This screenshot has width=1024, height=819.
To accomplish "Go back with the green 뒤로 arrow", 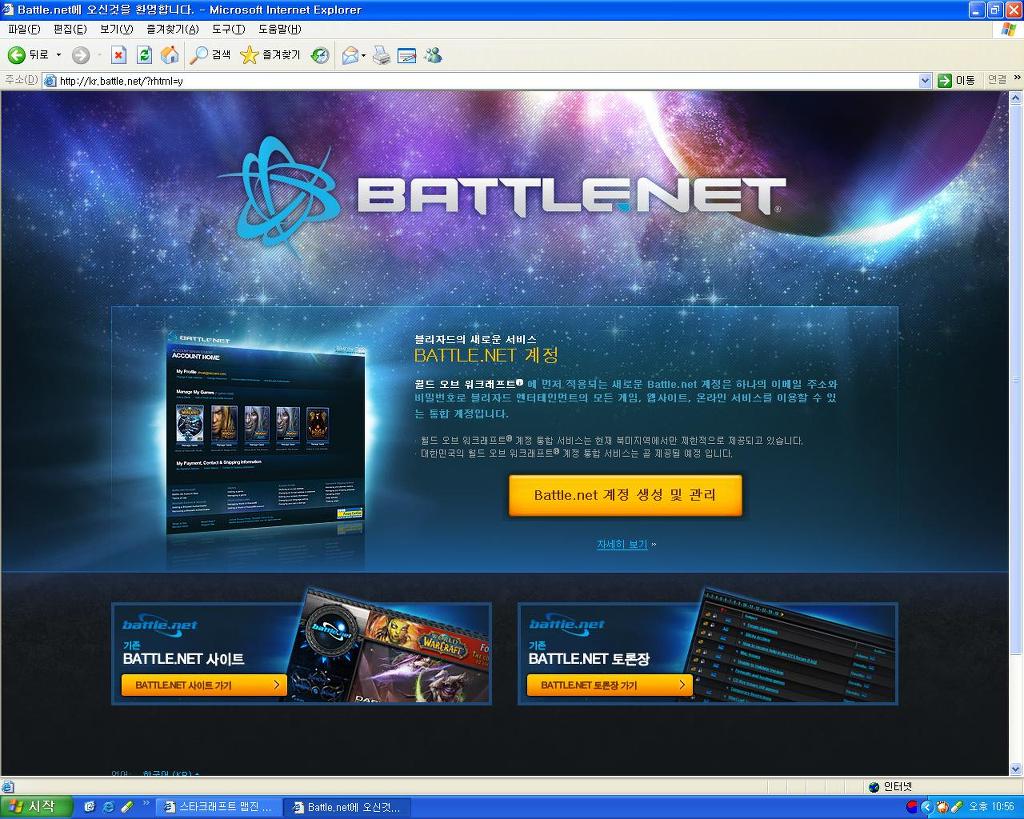I will tap(27, 56).
